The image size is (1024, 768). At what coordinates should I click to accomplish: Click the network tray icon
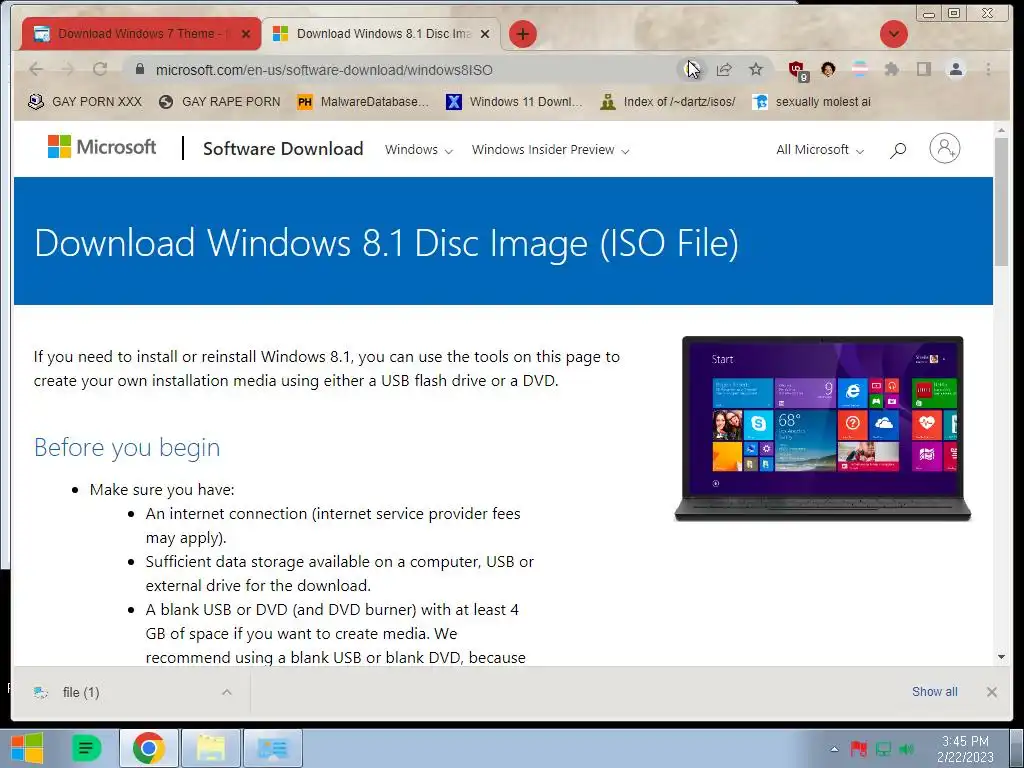pyautogui.click(x=883, y=748)
